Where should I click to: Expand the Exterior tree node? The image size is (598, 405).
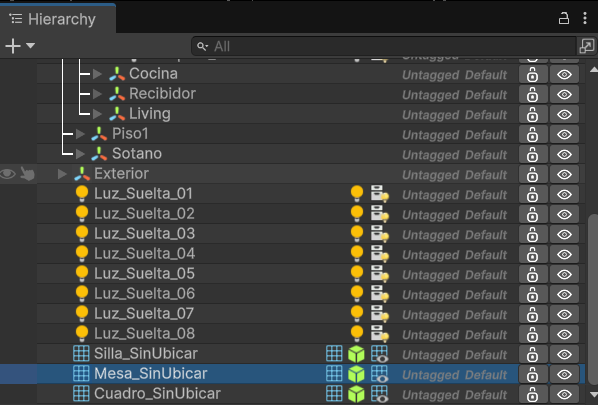coord(62,174)
